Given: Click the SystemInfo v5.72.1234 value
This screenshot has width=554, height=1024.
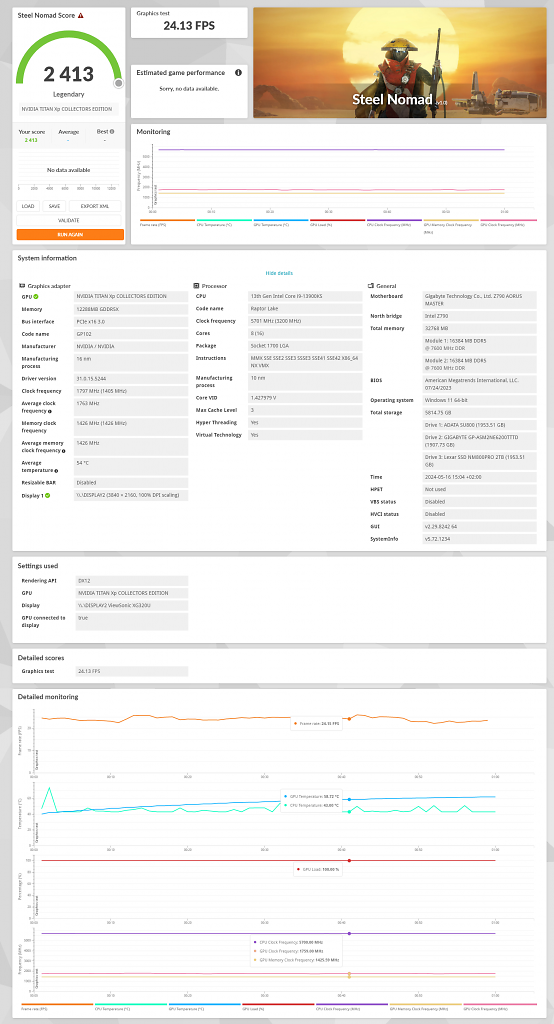Looking at the screenshot, I should coord(480,539).
